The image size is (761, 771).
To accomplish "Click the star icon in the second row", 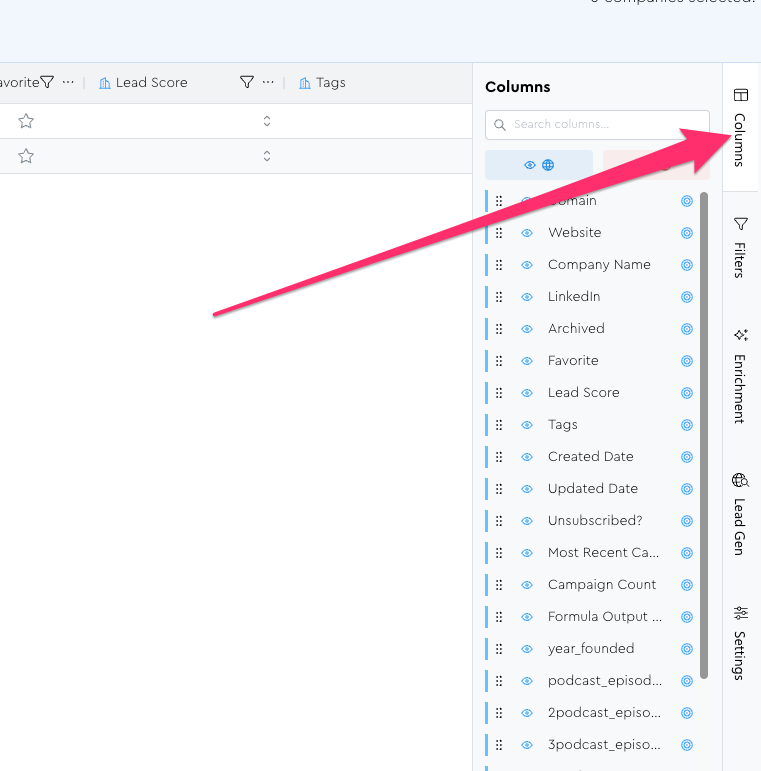I will tap(26, 156).
